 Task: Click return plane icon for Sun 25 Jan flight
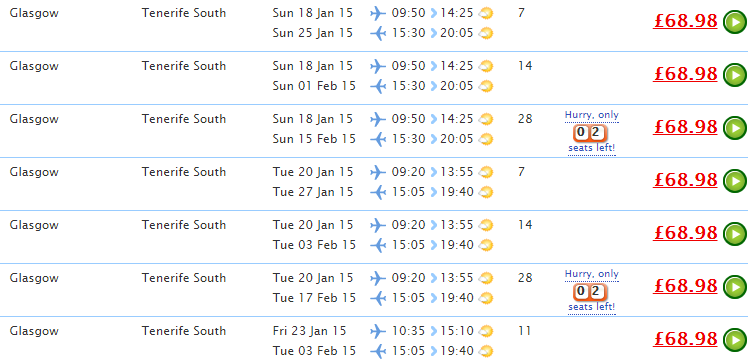(378, 34)
